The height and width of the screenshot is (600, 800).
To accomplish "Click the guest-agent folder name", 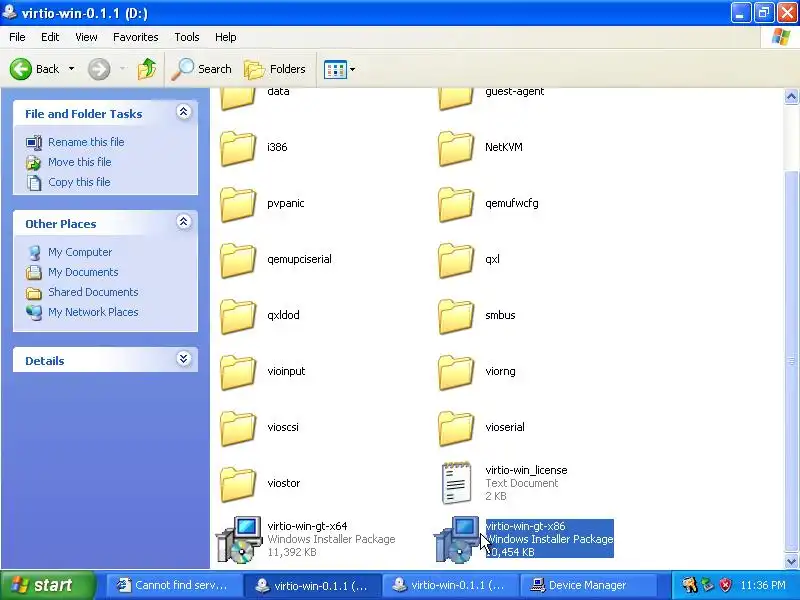I will (514, 92).
